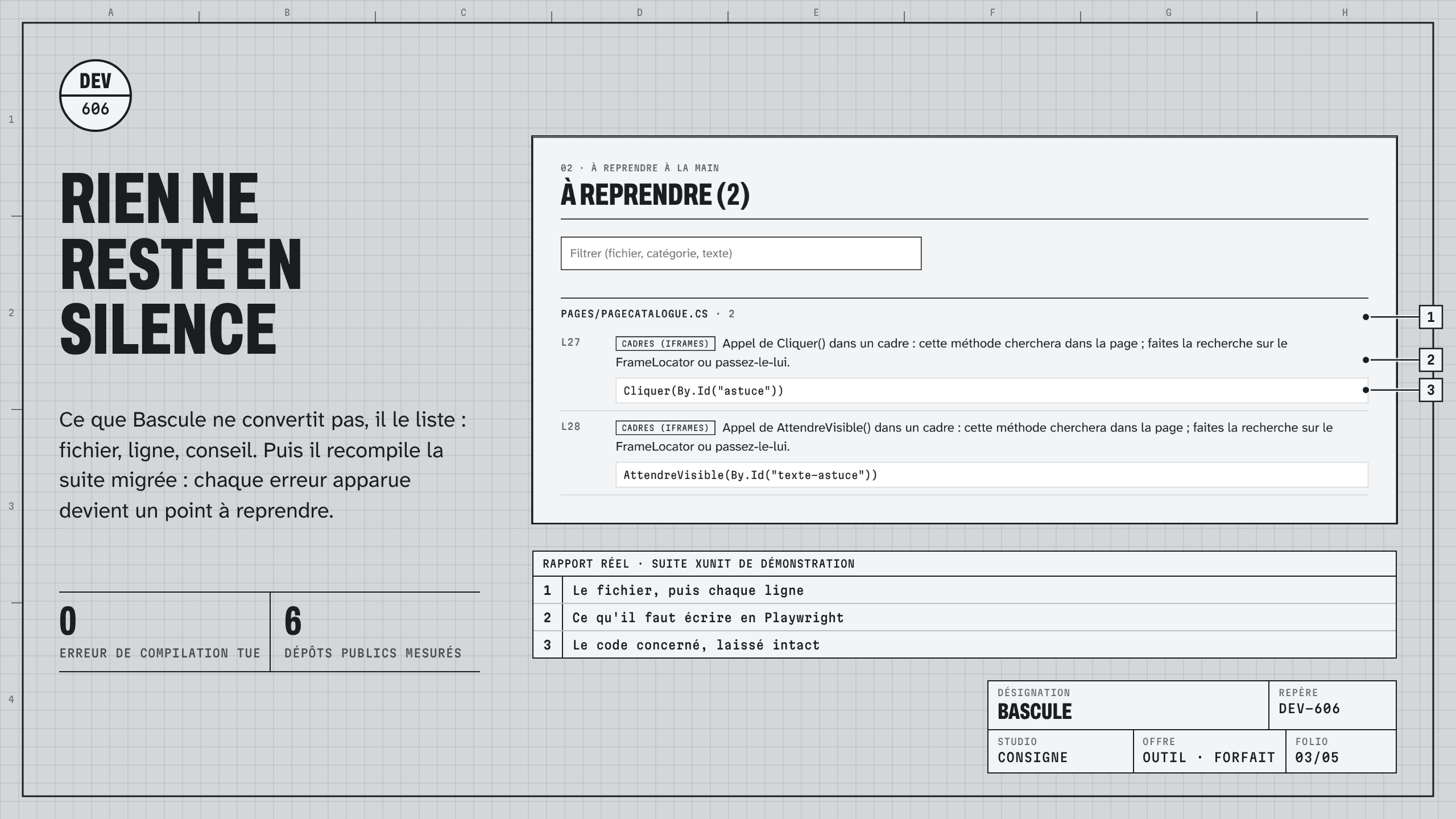Click the main title 'RIEN NE RESTE EN SILENCE'
Screen dimensions: 1456x819
pyautogui.click(x=181, y=263)
